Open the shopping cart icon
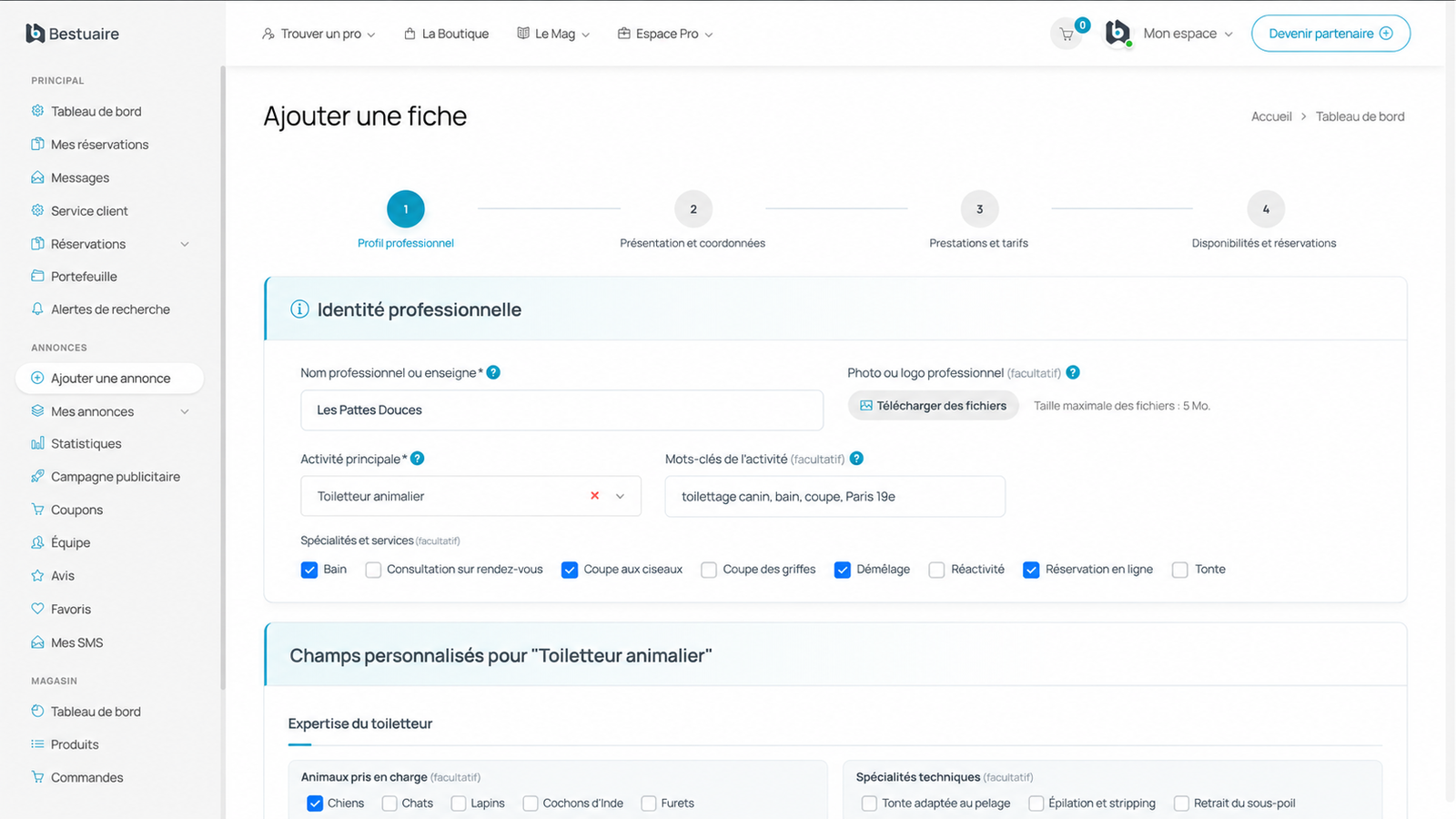1456x819 pixels. pyautogui.click(x=1066, y=35)
